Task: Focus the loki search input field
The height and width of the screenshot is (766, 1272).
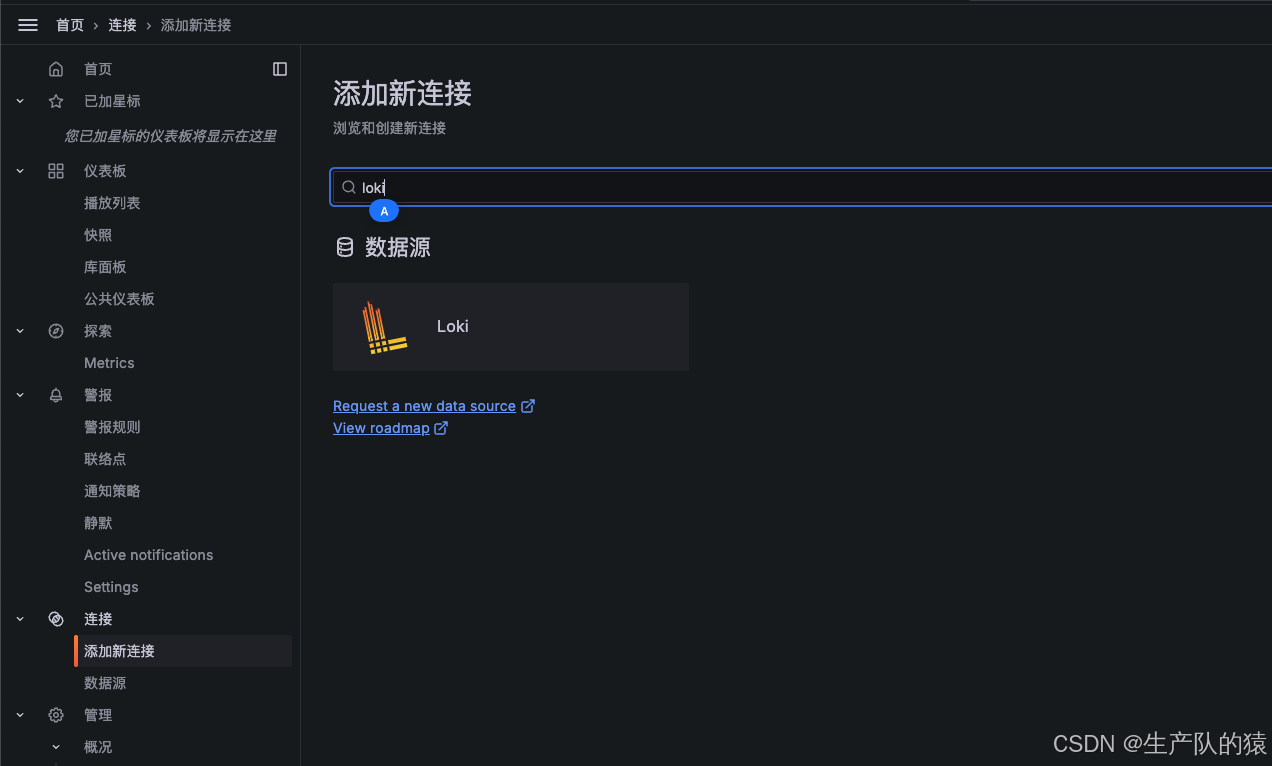Action: [802, 187]
